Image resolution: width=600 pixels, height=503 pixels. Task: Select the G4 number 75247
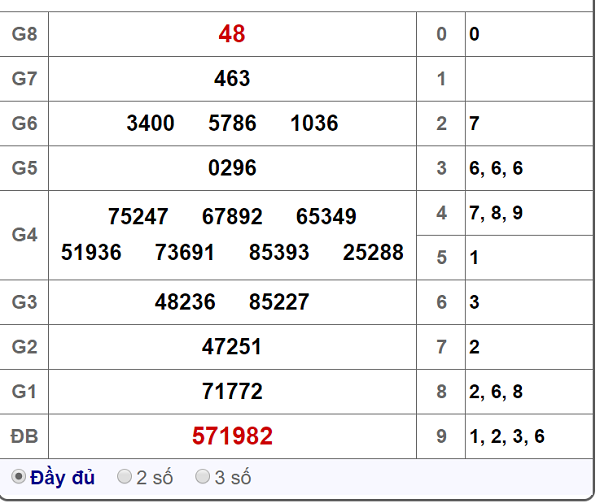138,217
